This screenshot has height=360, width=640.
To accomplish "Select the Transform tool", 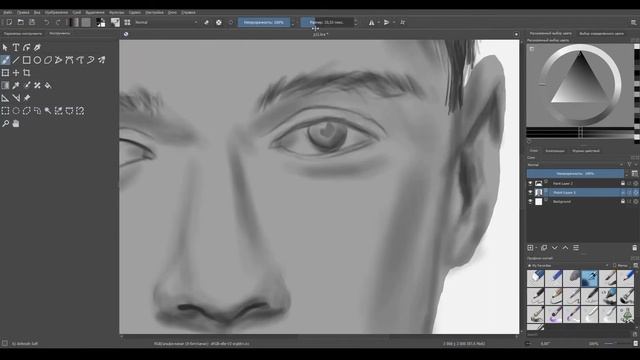I will tap(5, 73).
